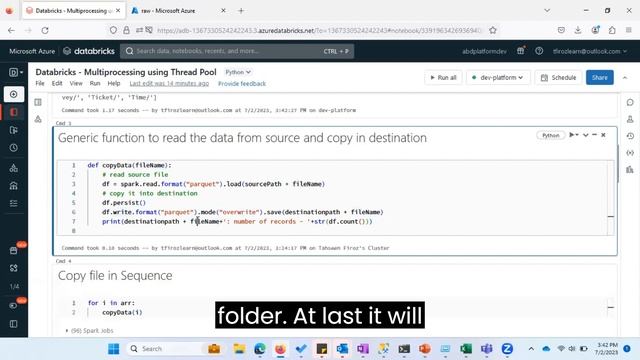This screenshot has width=640, height=360.
Task: Open the notebook table of contents icon
Action: coord(38,102)
